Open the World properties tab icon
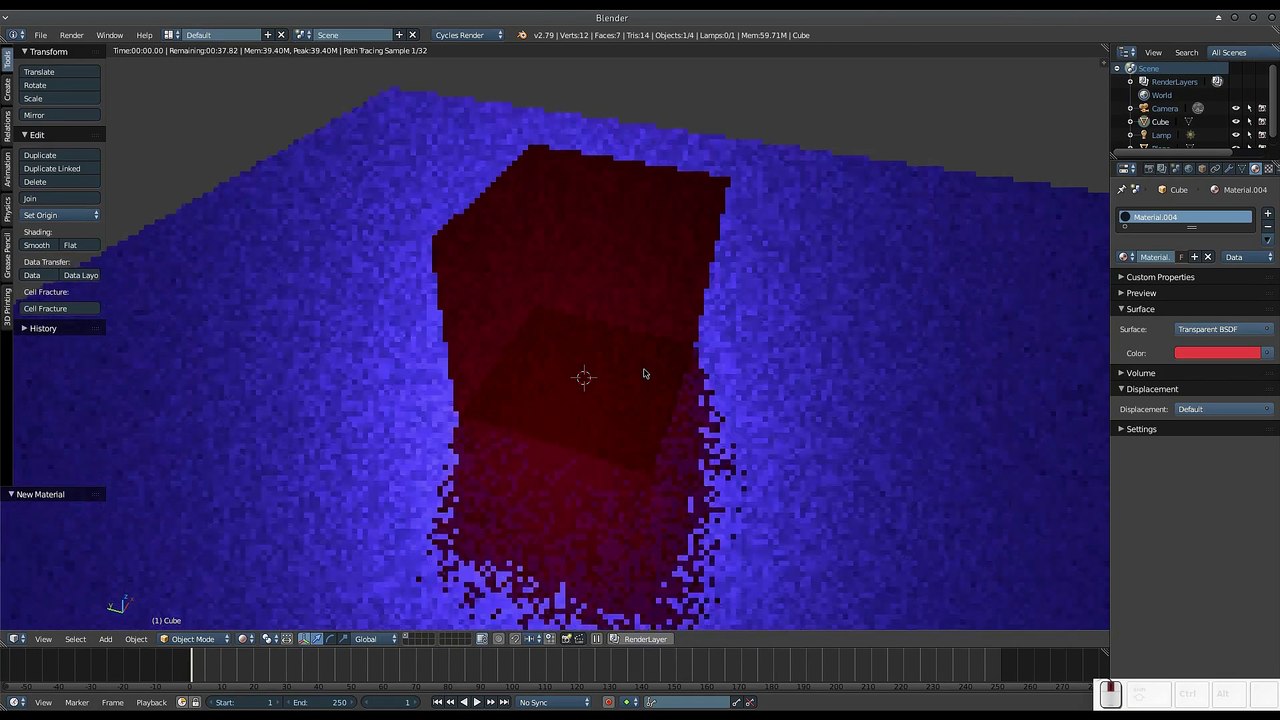Image resolution: width=1280 pixels, height=720 pixels. 1189,168
